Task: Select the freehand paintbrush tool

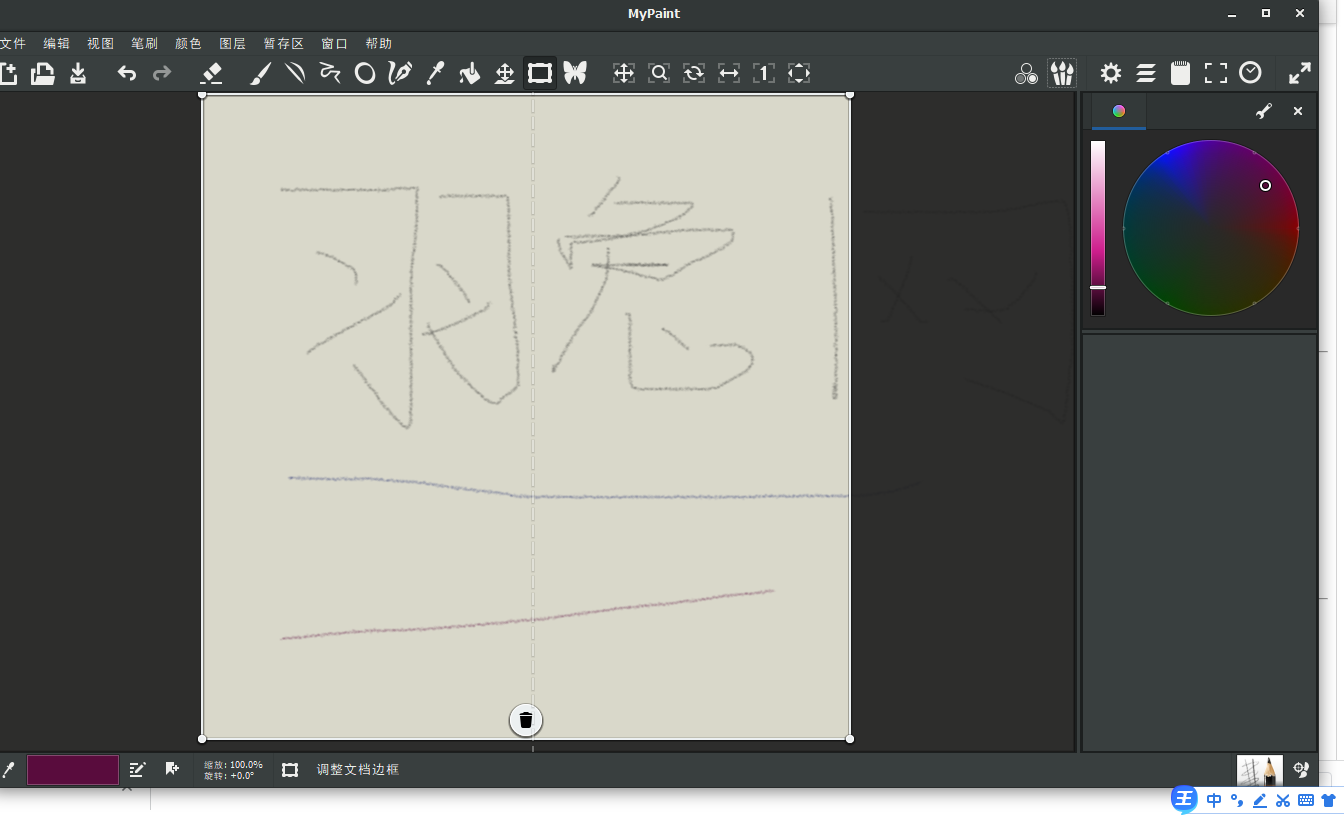Action: click(x=260, y=73)
